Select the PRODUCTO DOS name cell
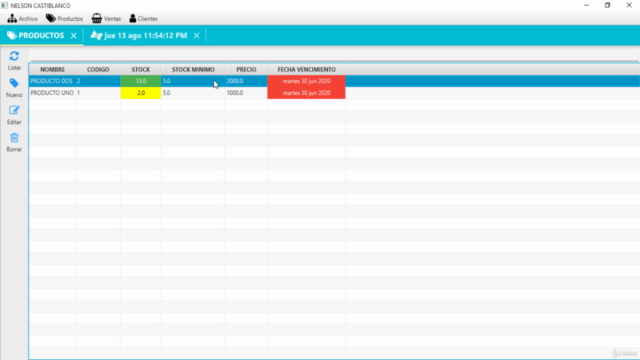This screenshot has height=360, width=640. (52, 81)
